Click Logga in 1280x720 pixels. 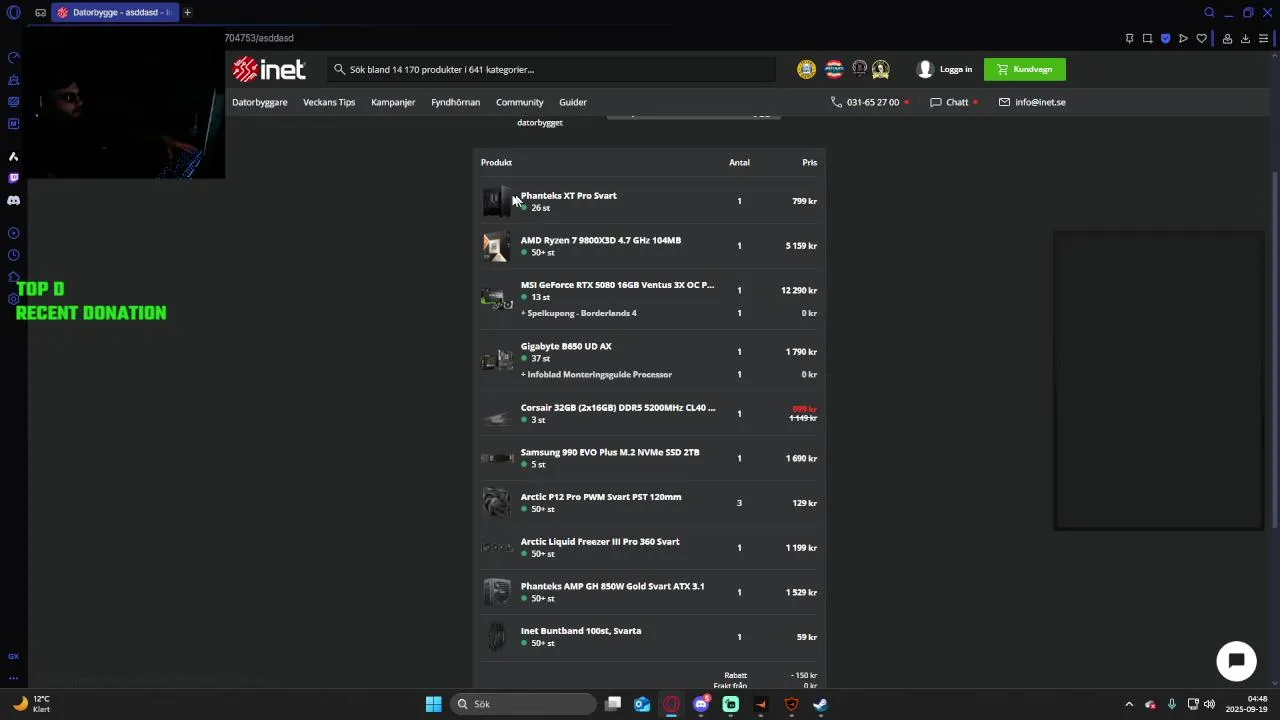(945, 69)
